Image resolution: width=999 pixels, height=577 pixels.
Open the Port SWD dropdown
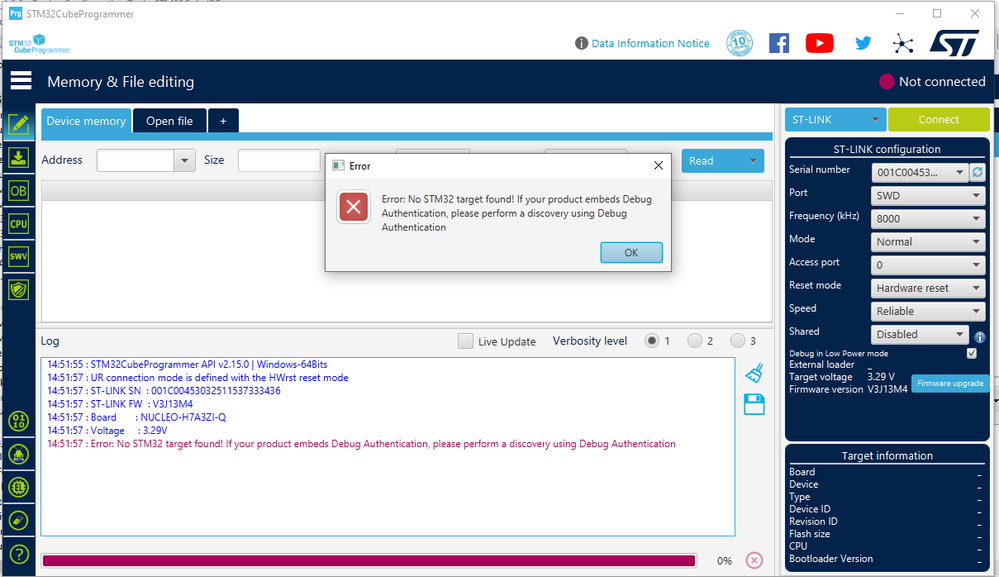(x=928, y=196)
